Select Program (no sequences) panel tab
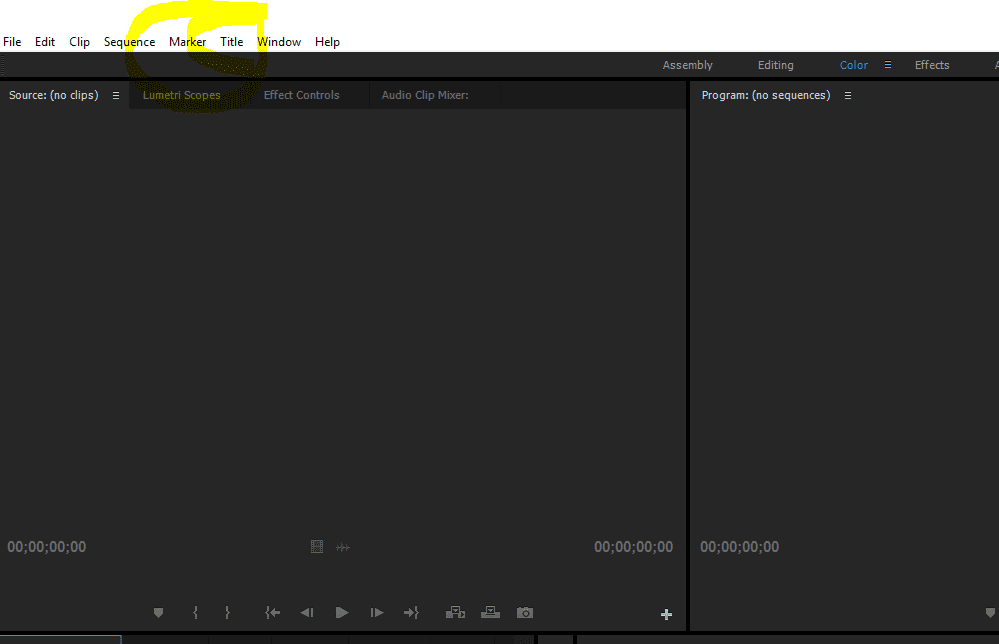 pyautogui.click(x=766, y=95)
